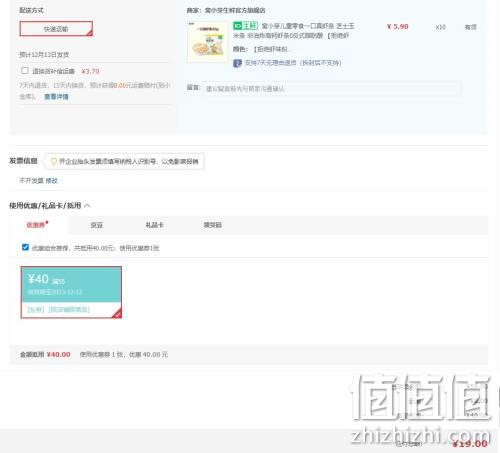The image size is (500, 453).
Task: Enable the 退换货补偿运费 checkbox
Action: (25, 70)
